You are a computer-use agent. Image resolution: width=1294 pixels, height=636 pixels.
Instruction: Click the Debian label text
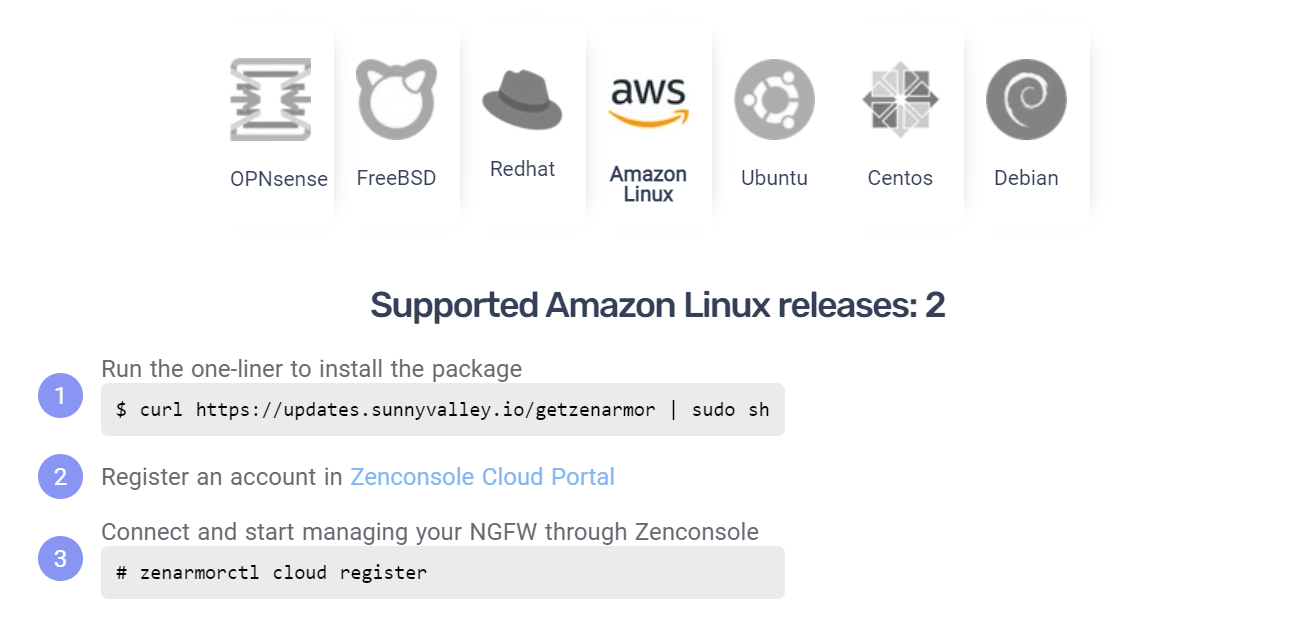point(1026,178)
